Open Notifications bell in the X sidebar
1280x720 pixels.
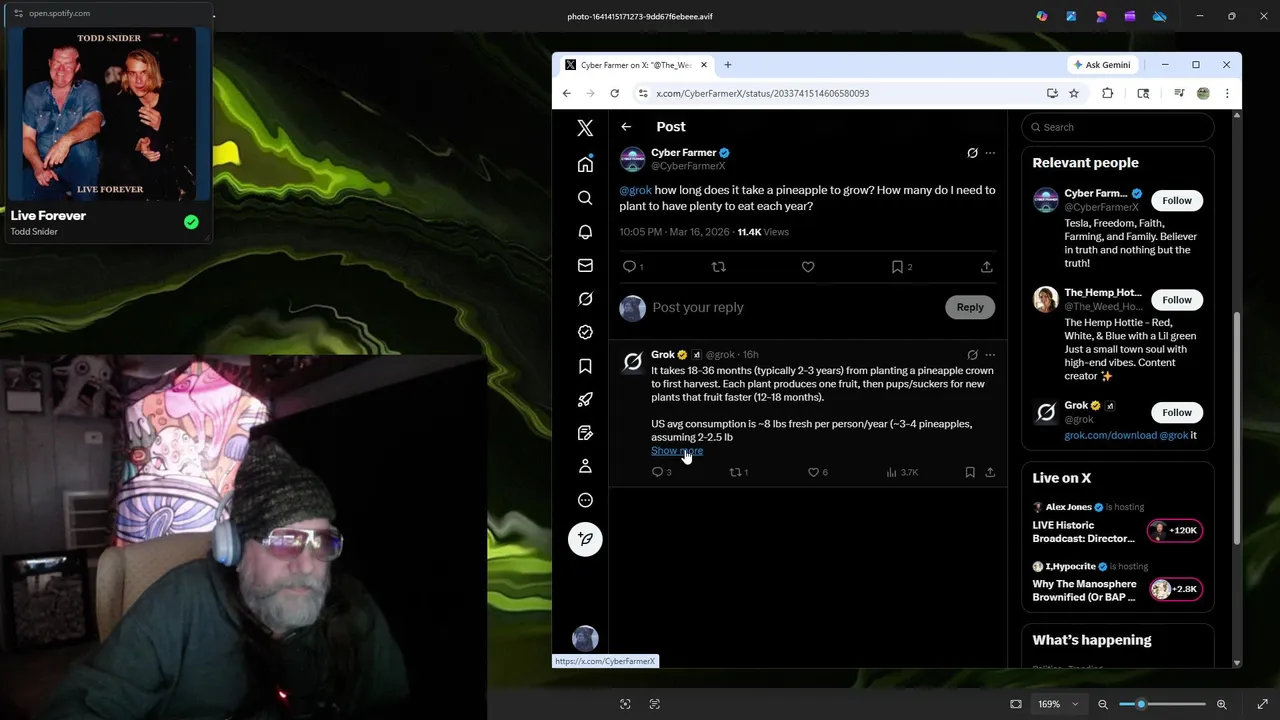pos(585,232)
